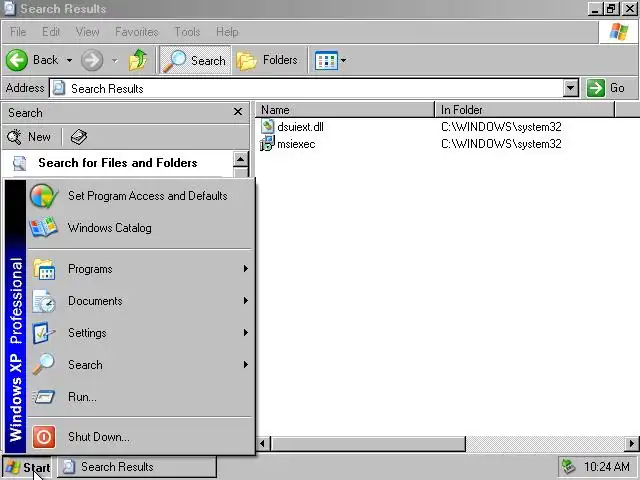
Task: Click the Programs folder icon
Action: coord(44,269)
